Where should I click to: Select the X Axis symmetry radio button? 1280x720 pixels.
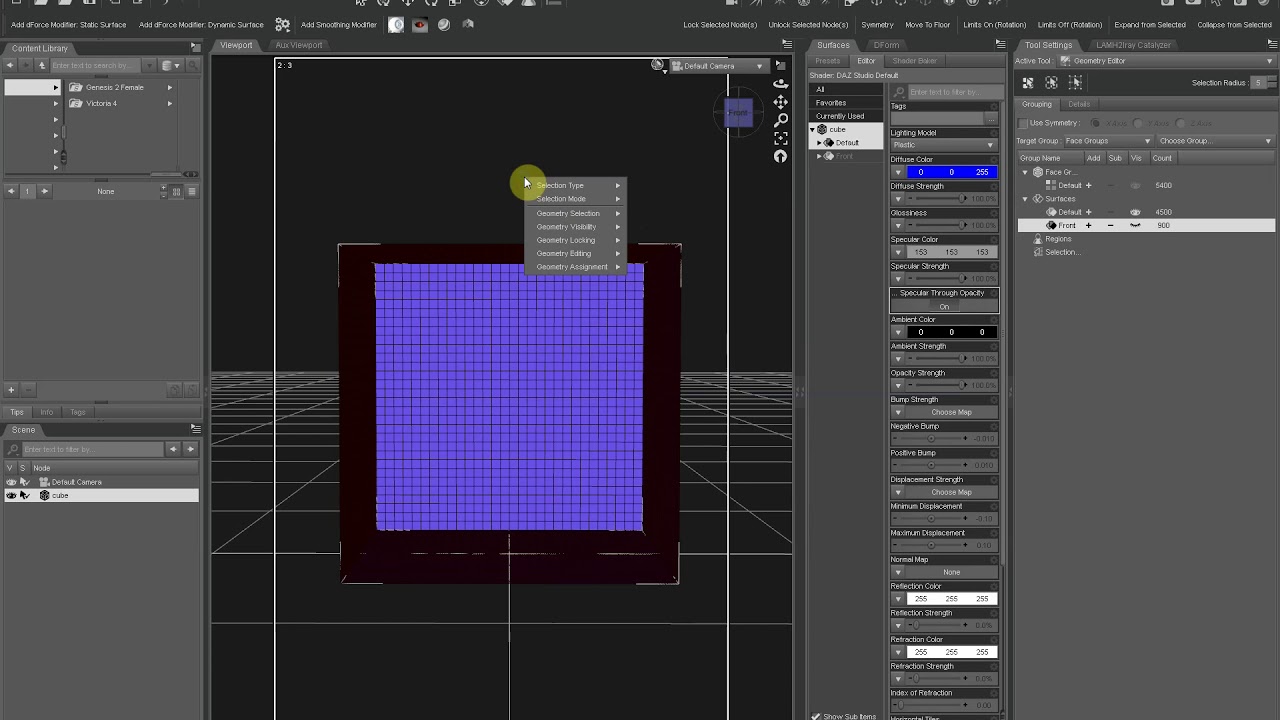coord(1095,123)
